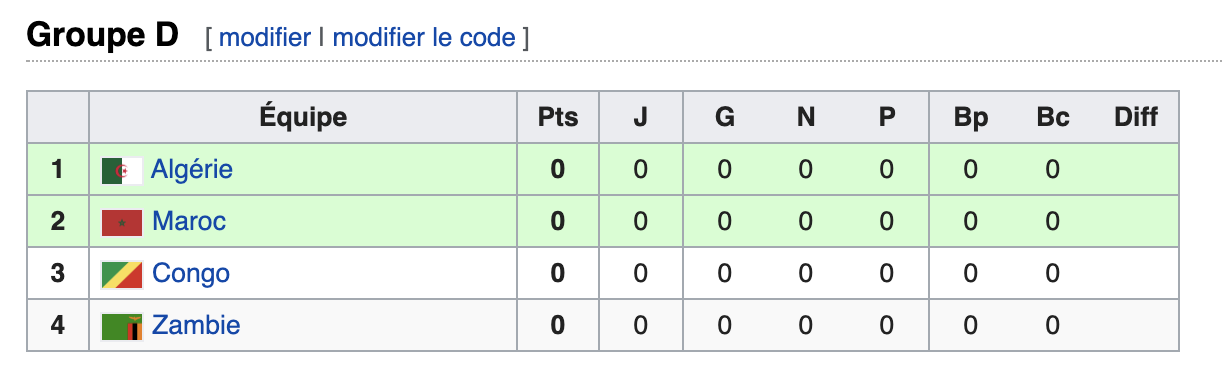Open the Algérie team link
Screen dimensions: 1222x378
pyautogui.click(x=192, y=169)
